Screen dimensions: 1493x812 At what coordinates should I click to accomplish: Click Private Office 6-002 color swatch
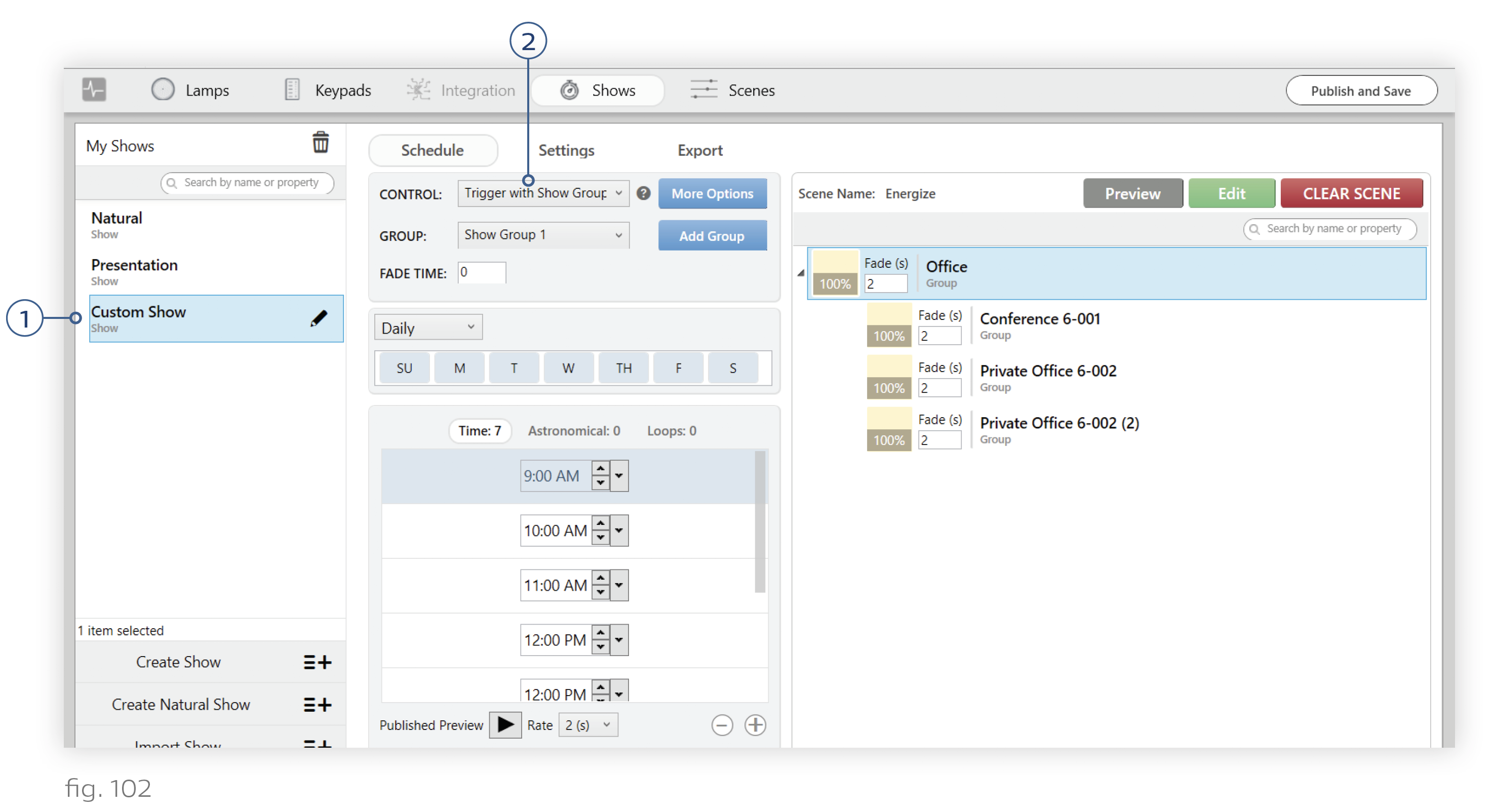click(888, 377)
